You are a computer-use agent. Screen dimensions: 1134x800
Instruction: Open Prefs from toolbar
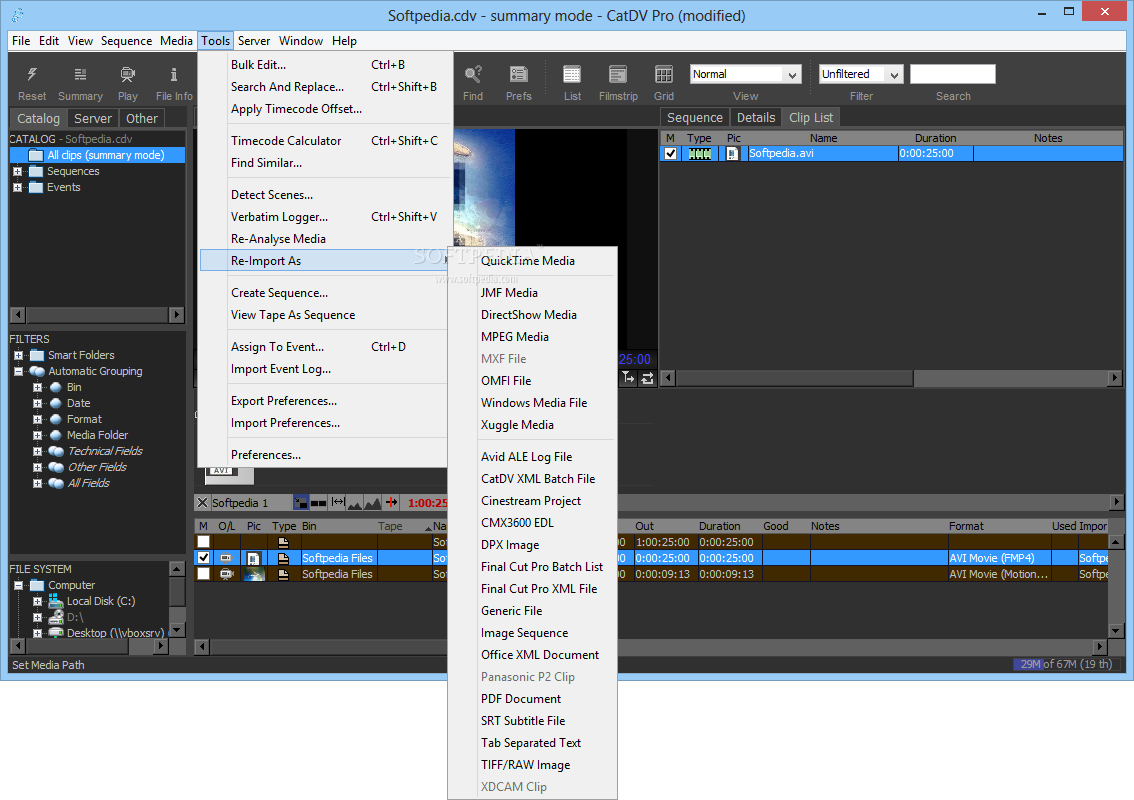(519, 75)
